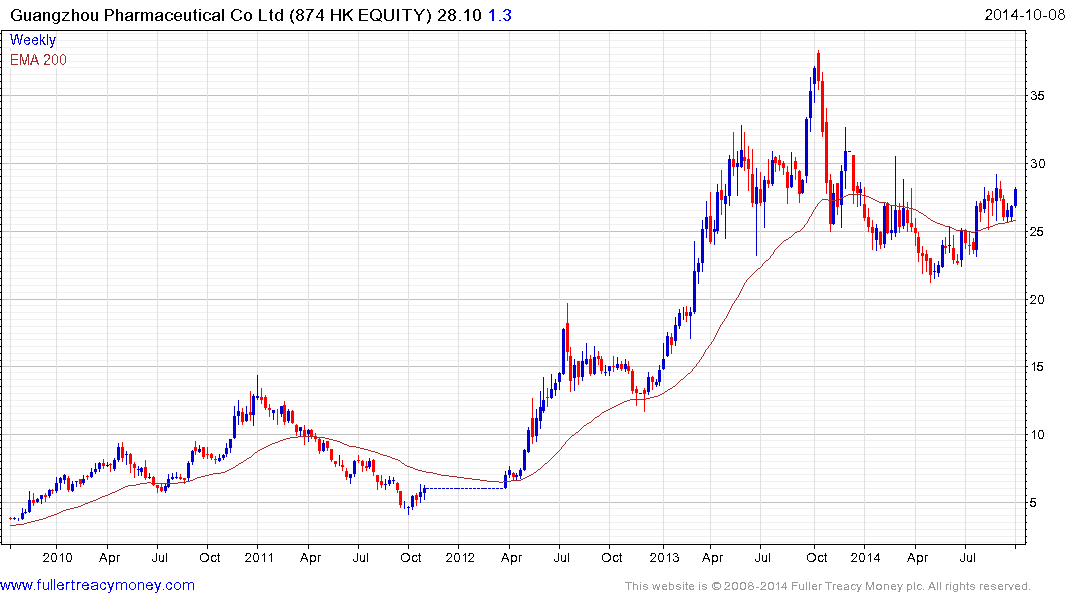Click the 25 price axis label
The image size is (1075, 600).
point(1037,232)
